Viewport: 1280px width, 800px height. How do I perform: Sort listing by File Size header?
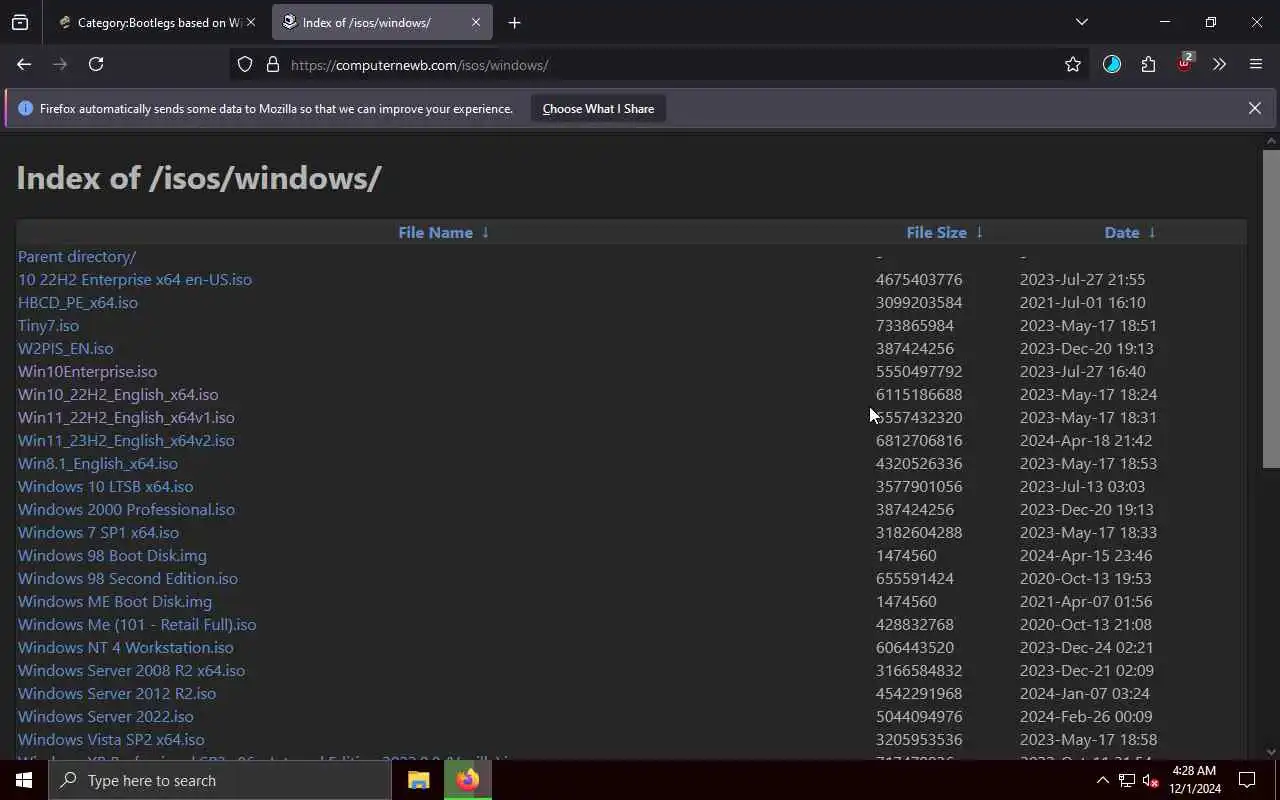coord(936,232)
